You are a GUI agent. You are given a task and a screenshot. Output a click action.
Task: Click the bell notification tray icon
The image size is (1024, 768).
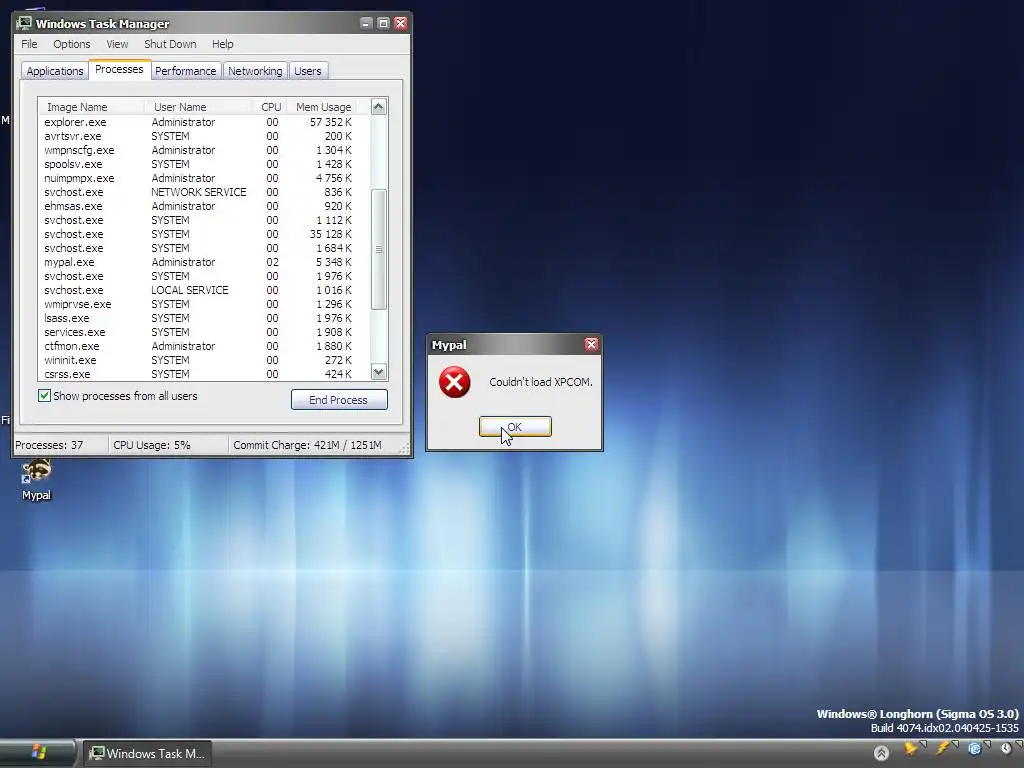pyautogui.click(x=910, y=748)
